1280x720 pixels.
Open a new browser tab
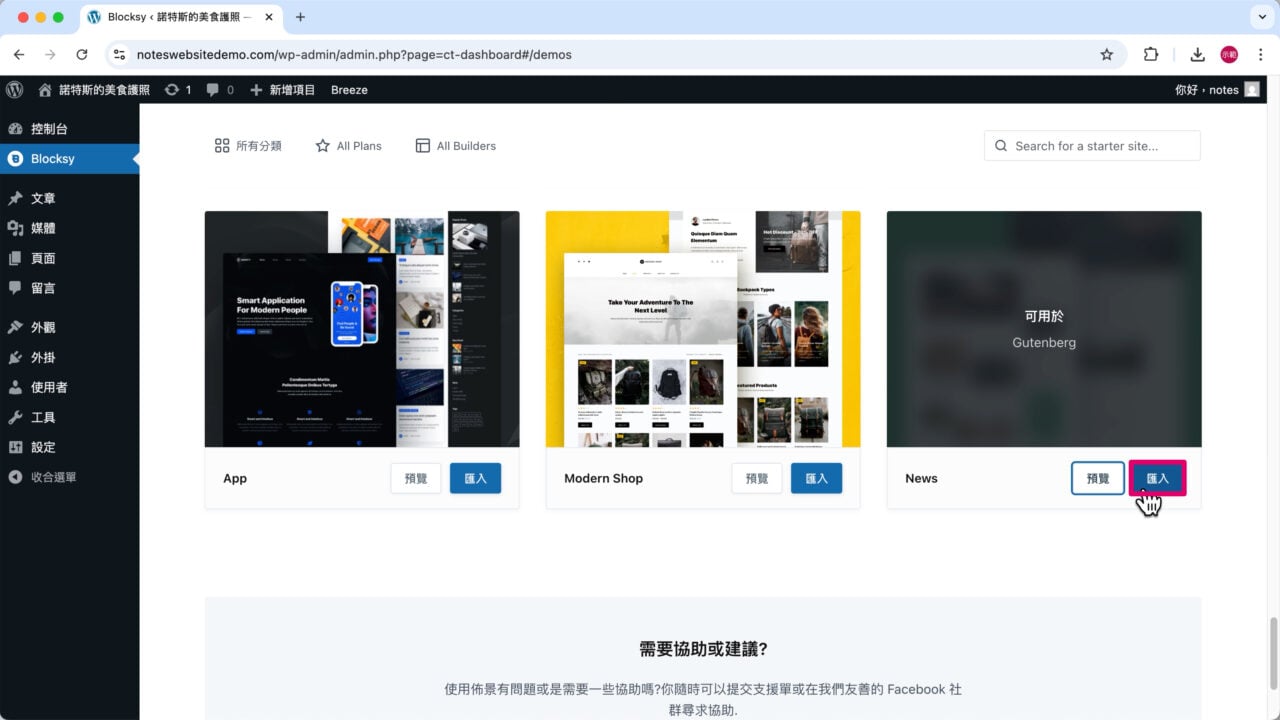pyautogui.click(x=300, y=17)
